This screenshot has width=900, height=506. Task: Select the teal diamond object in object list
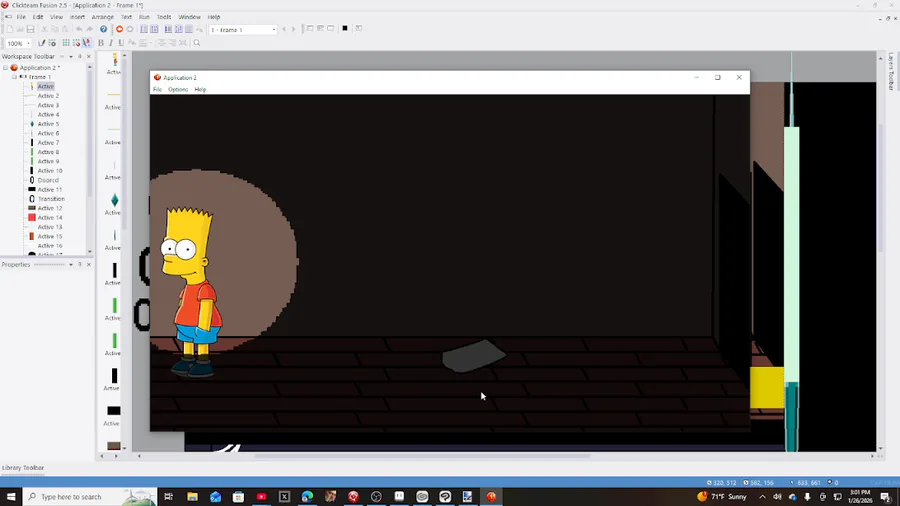pos(114,200)
